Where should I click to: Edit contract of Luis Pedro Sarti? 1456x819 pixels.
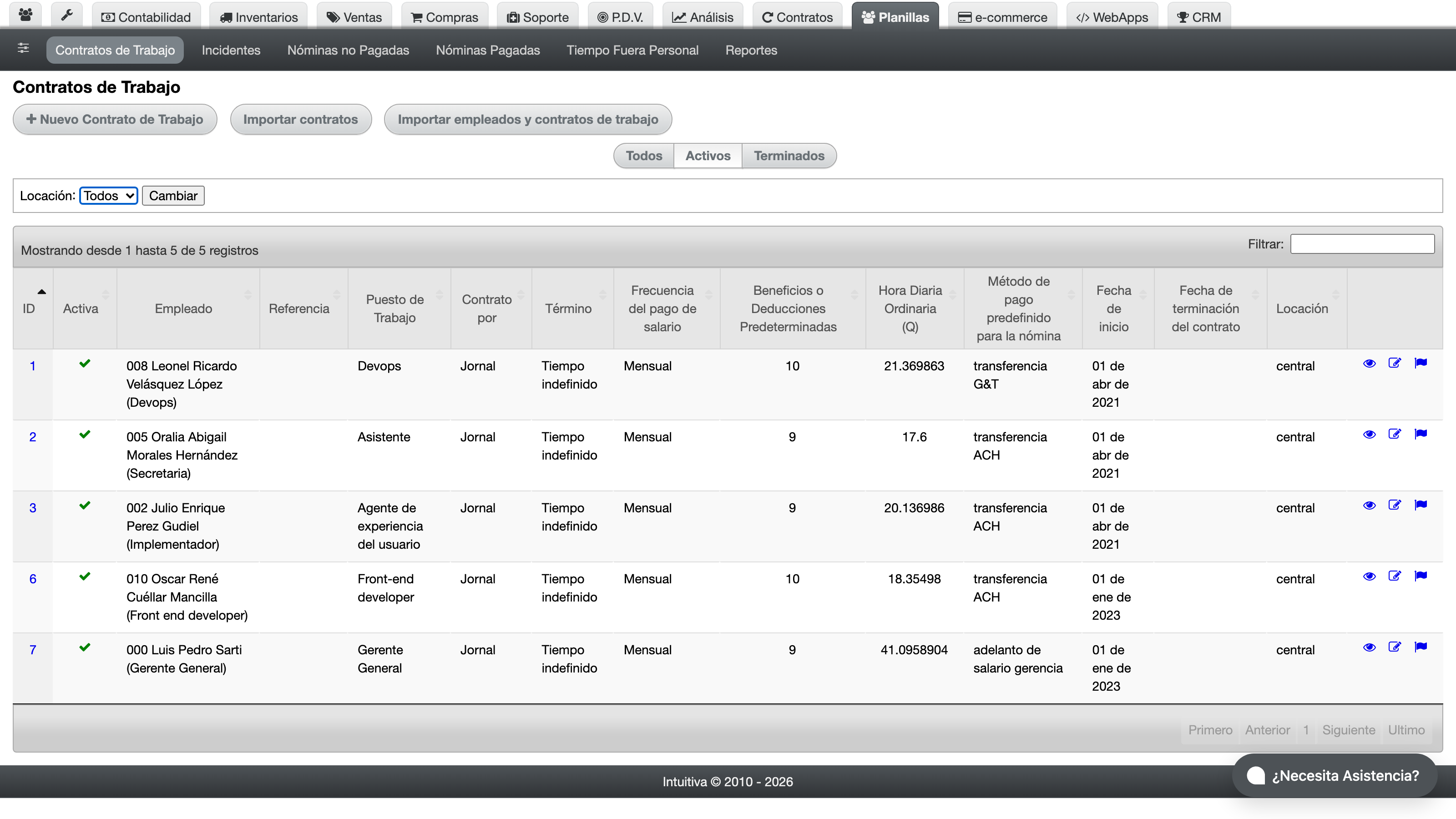(1395, 647)
